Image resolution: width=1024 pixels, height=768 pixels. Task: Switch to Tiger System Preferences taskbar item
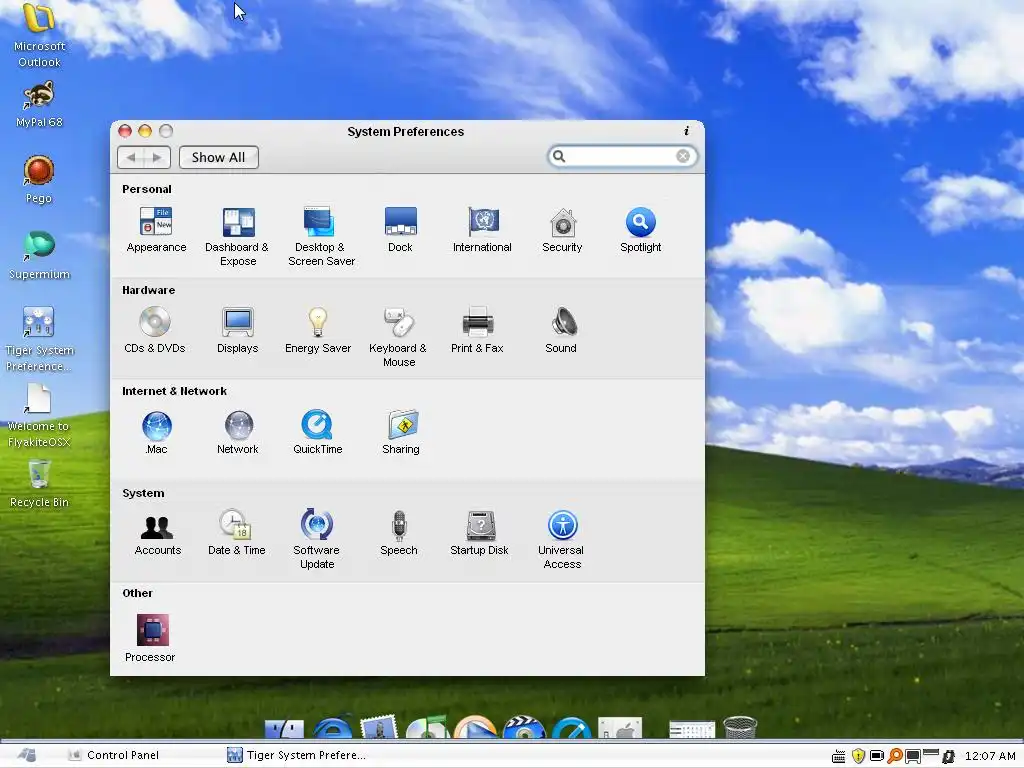pyautogui.click(x=296, y=755)
